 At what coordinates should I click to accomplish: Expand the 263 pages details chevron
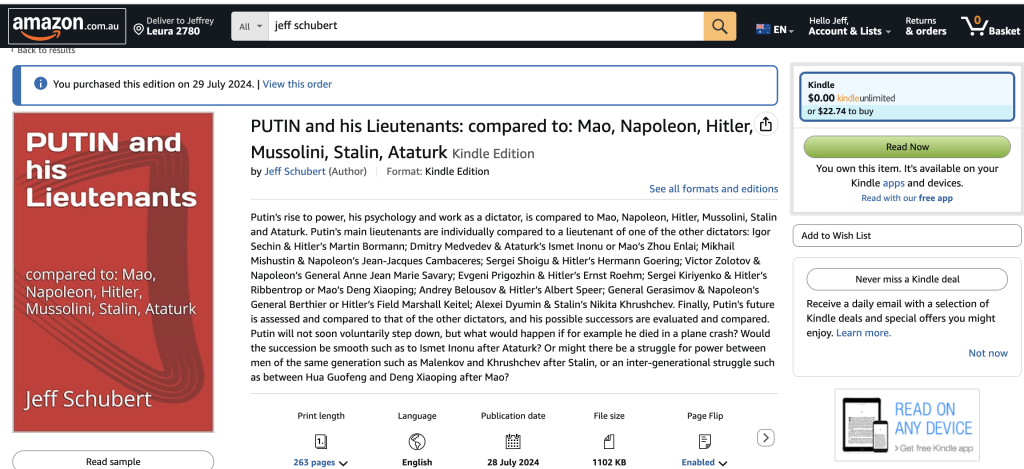344,463
